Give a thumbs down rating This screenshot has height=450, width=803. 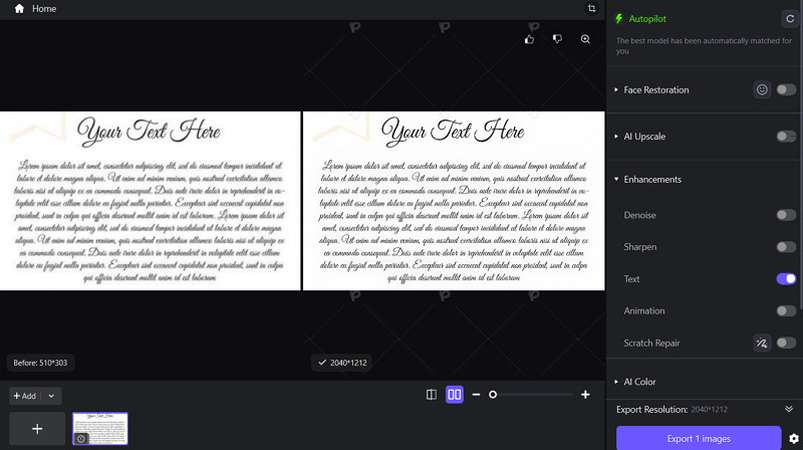[x=557, y=39]
